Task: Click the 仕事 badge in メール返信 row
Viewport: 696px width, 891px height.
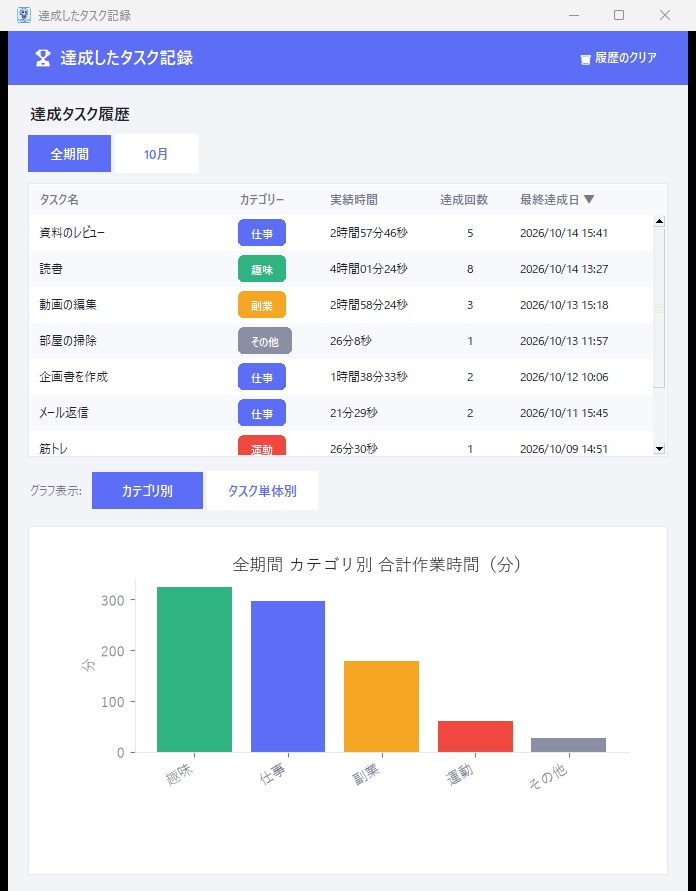Action: click(262, 413)
